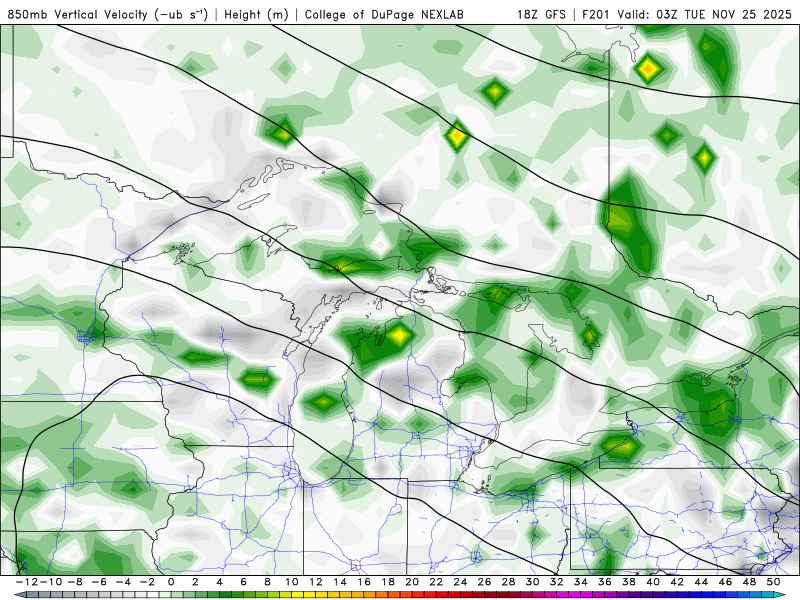Click the "20" value on the color scale
This screenshot has height=600, width=800.
point(412,582)
